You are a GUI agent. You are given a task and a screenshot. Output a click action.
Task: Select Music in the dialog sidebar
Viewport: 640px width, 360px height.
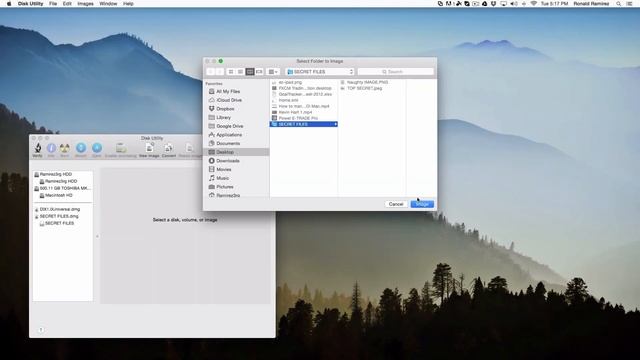coord(222,178)
